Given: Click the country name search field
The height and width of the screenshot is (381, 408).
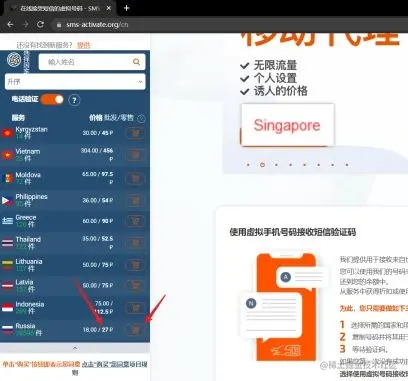Looking at the screenshot, I should (x=92, y=62).
